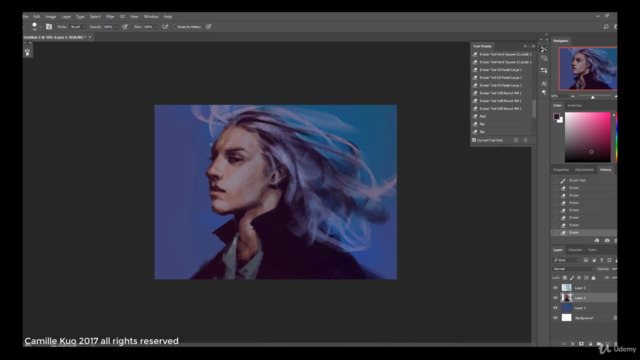This screenshot has width=640, height=360.
Task: Set history brush source at Brush Tool state
Action: [x=554, y=180]
